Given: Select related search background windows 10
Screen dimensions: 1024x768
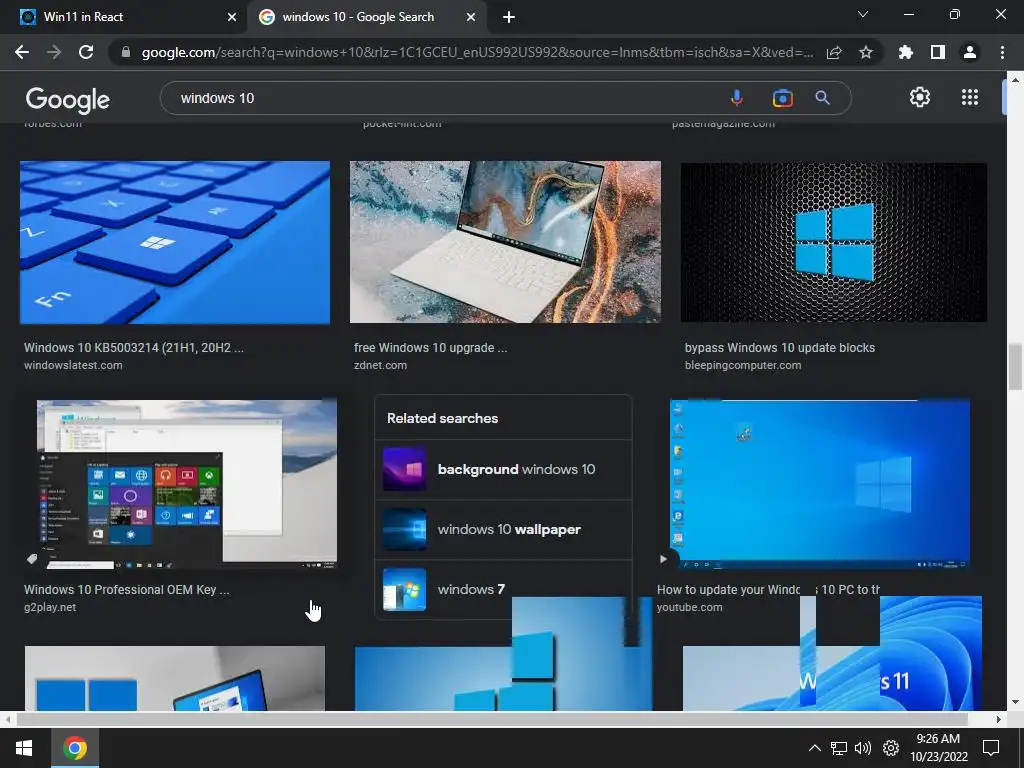Looking at the screenshot, I should (504, 470).
